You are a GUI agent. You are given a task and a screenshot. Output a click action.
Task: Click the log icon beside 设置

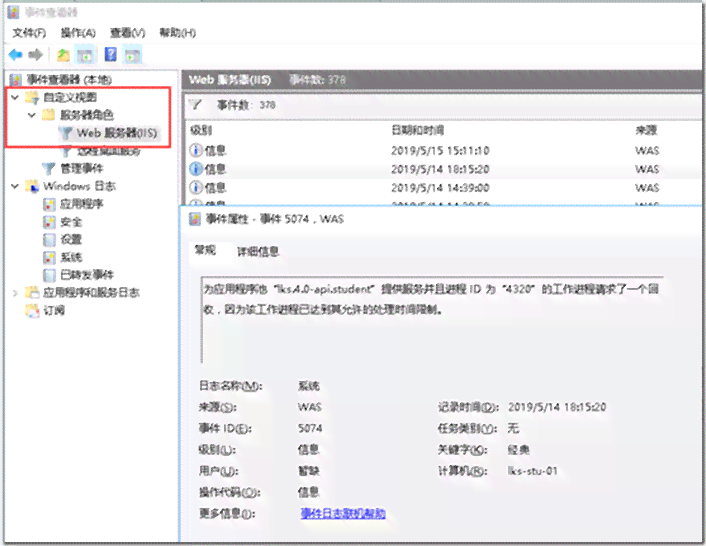(x=49, y=239)
